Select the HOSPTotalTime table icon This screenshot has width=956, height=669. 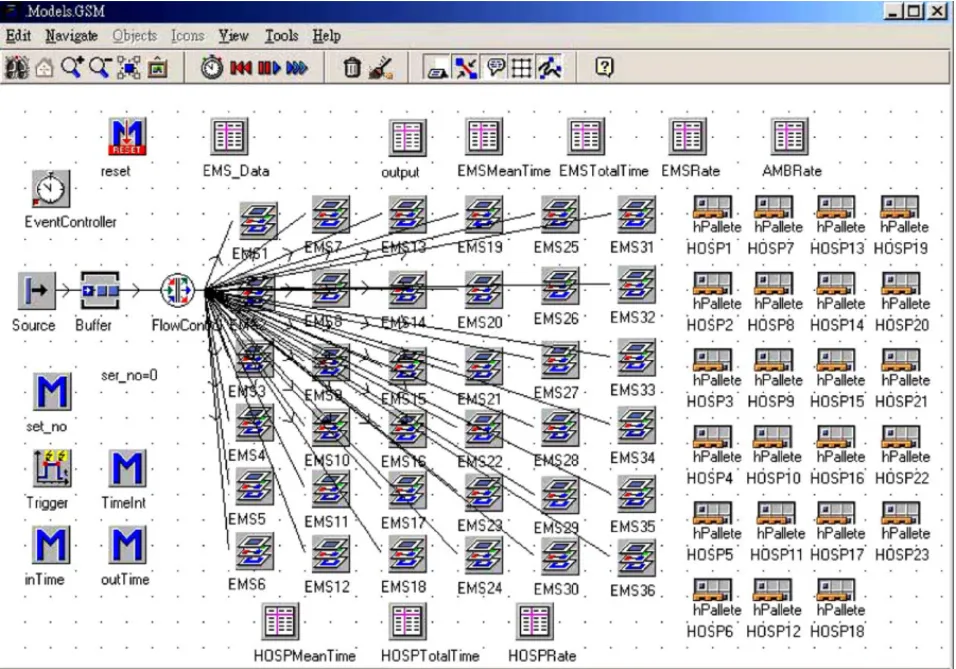[407, 621]
